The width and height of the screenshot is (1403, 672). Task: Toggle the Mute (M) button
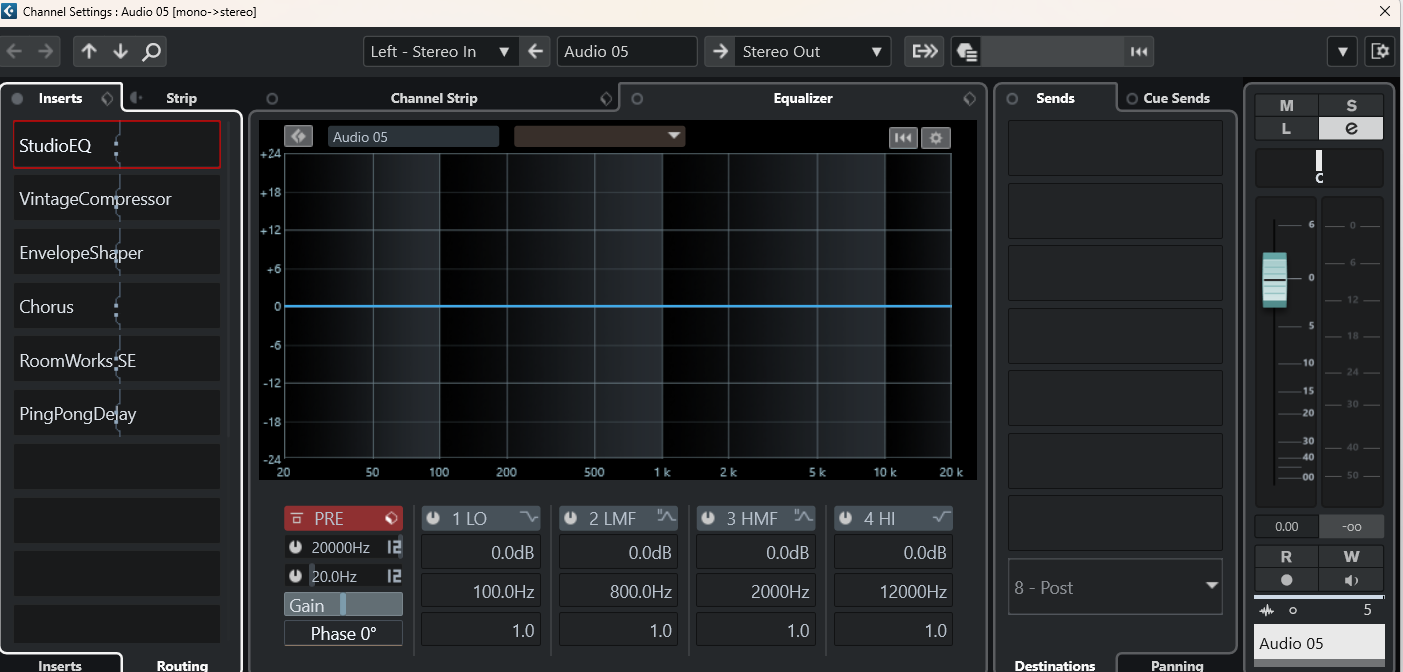point(1286,106)
